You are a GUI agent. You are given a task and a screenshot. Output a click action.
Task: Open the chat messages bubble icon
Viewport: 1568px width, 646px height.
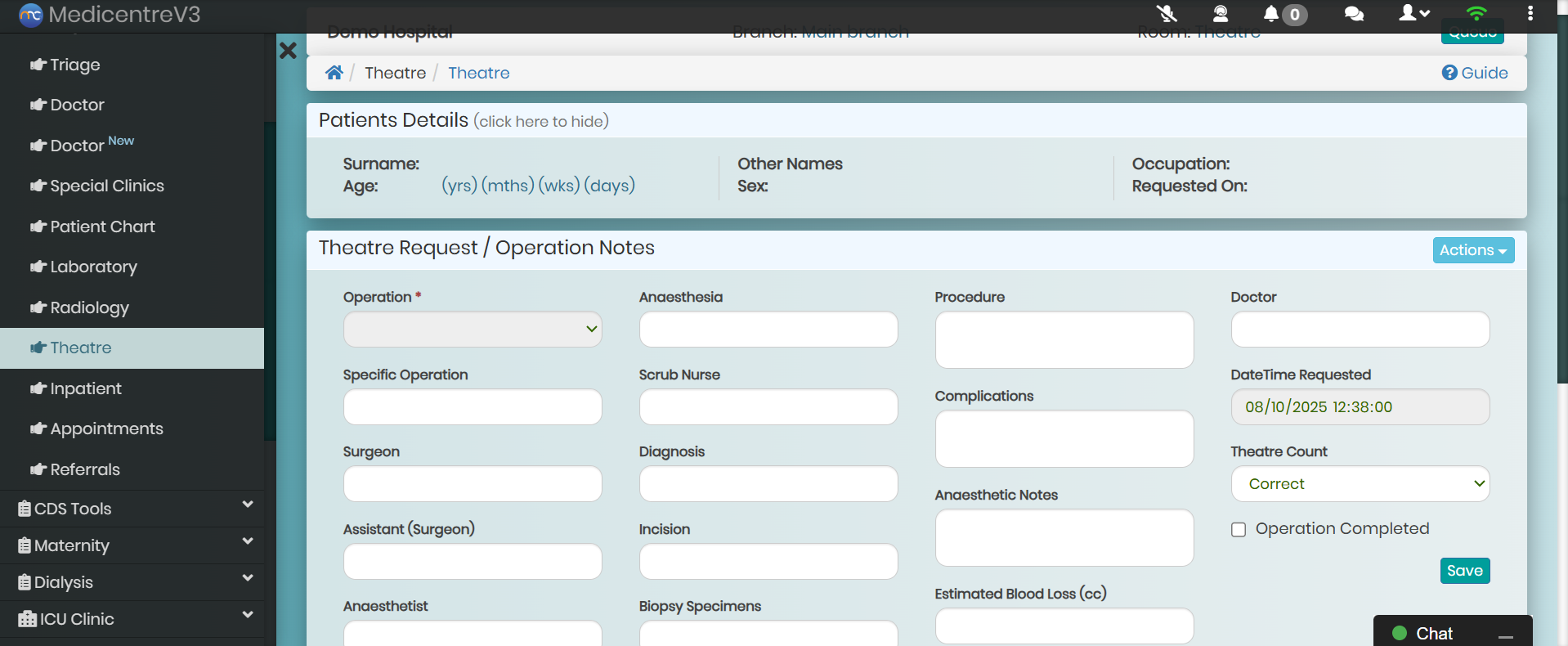(1354, 14)
